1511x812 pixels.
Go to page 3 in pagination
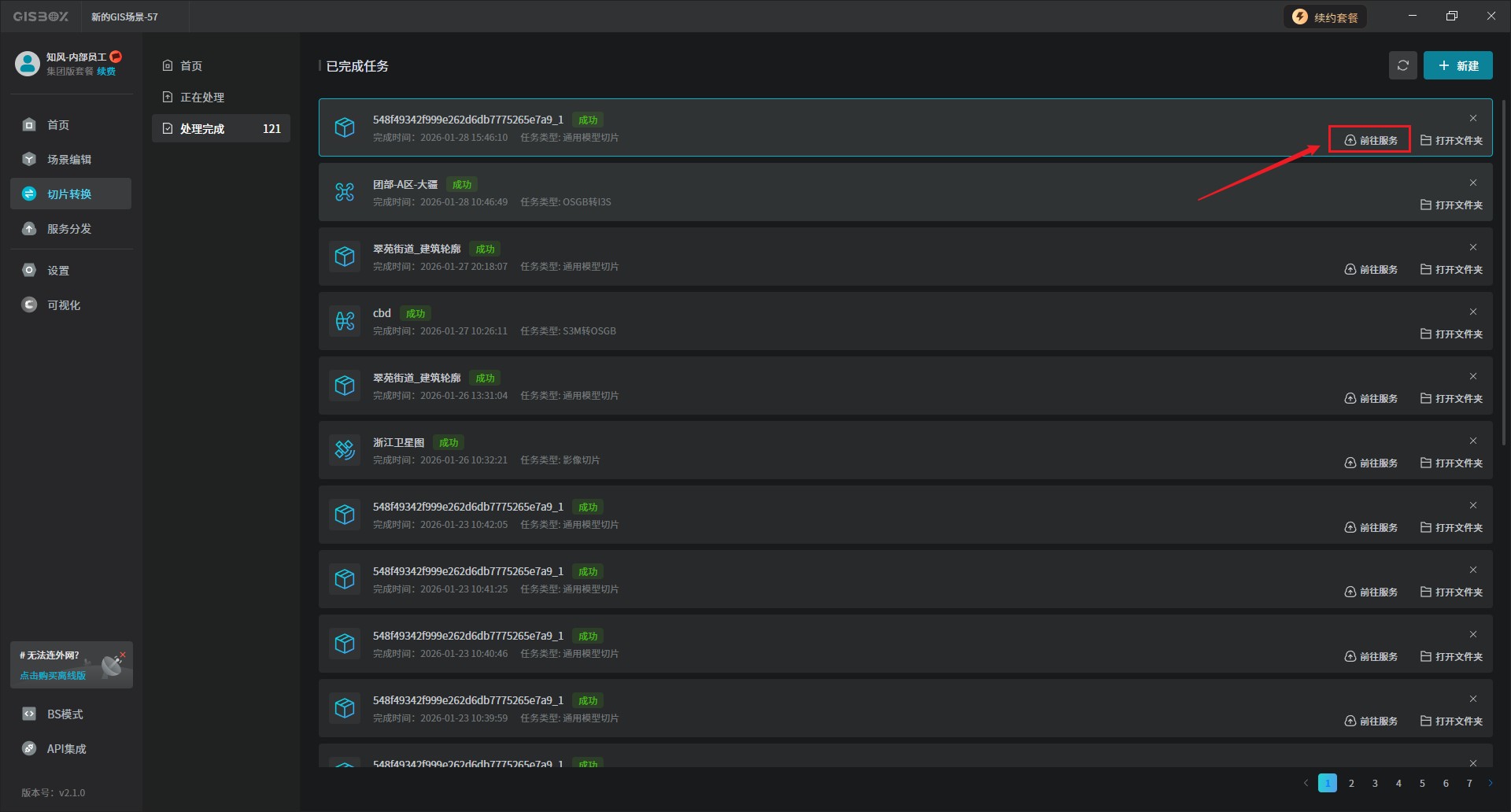click(1375, 784)
